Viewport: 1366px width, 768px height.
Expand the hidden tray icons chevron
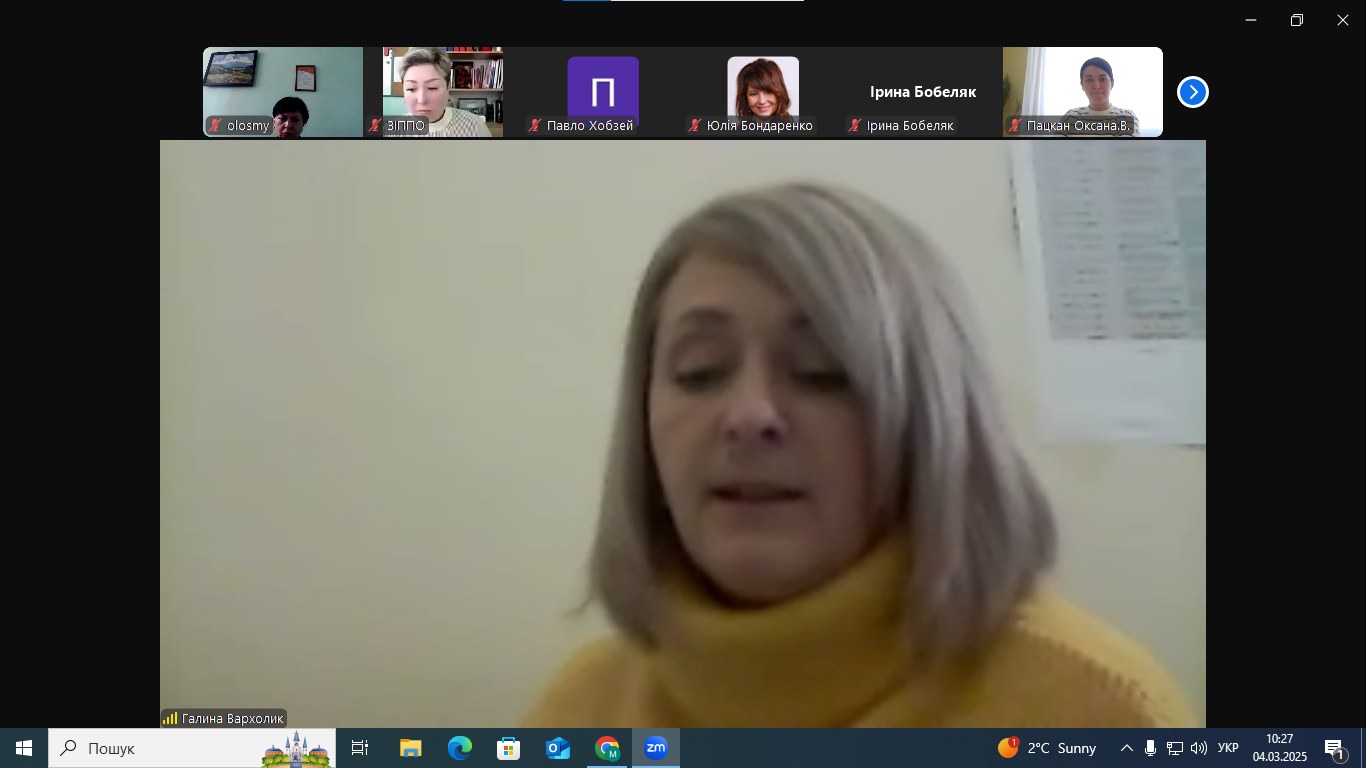[1127, 748]
